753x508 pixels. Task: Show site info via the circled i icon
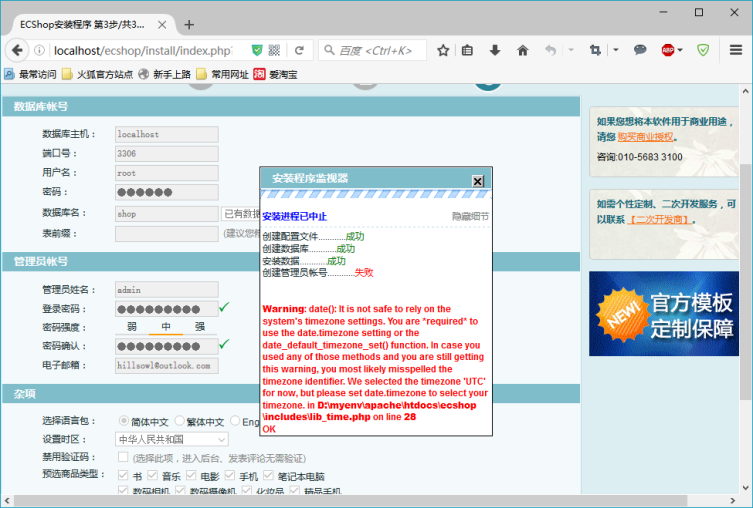(39, 50)
